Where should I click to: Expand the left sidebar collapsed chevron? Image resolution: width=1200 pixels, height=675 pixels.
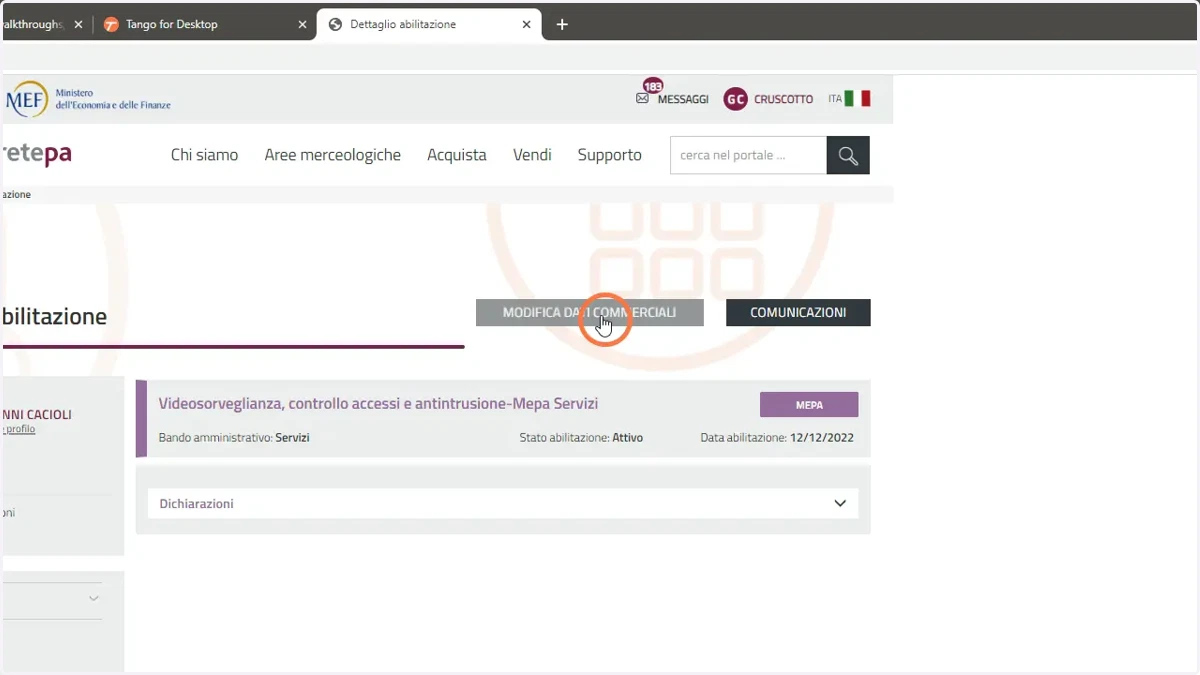point(94,598)
